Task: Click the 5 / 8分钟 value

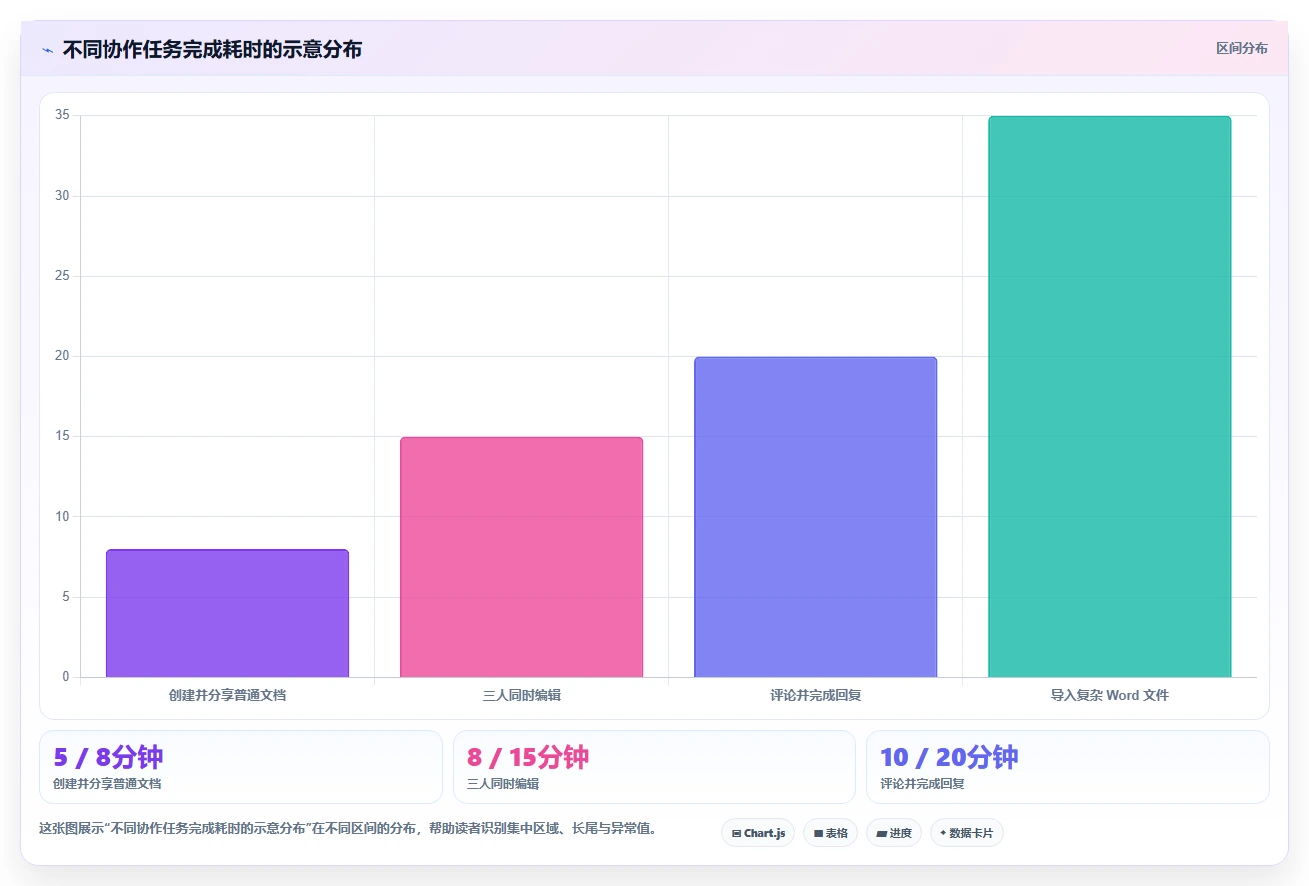Action: tap(108, 757)
